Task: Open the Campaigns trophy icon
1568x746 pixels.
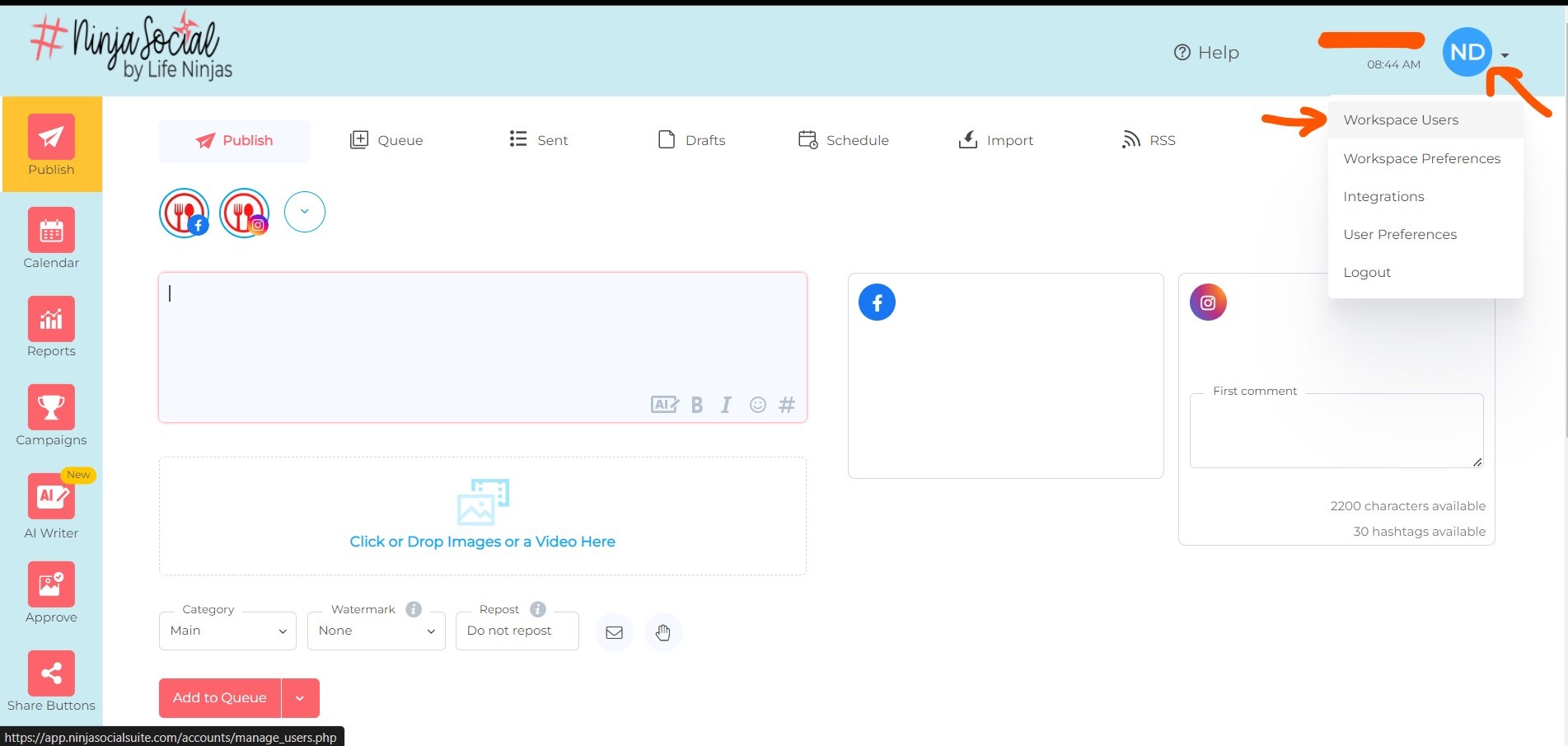Action: pyautogui.click(x=51, y=407)
